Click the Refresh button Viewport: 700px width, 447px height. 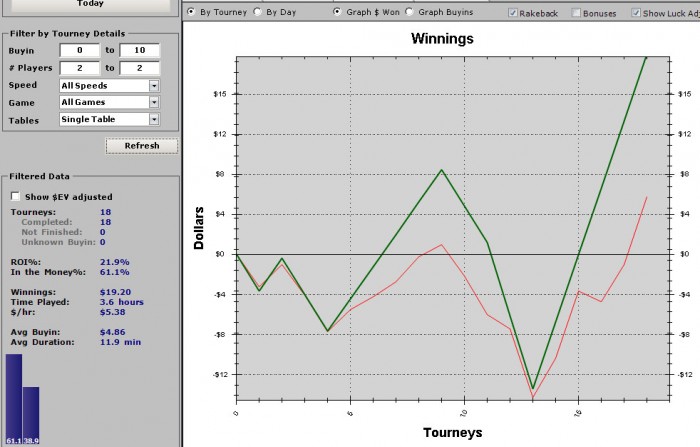[x=142, y=146]
